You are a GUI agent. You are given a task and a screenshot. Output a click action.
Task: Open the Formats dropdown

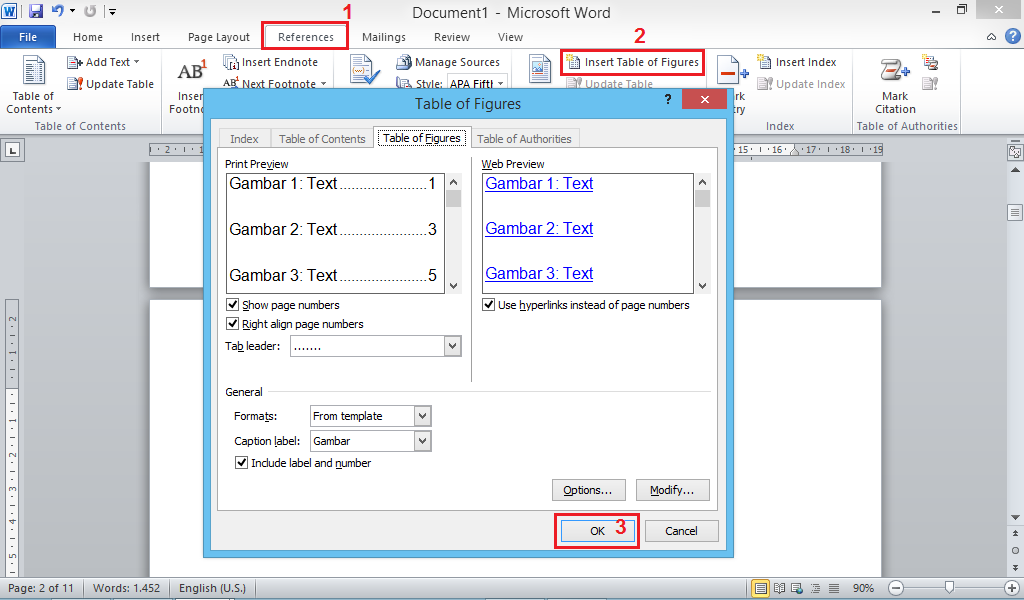click(x=421, y=415)
